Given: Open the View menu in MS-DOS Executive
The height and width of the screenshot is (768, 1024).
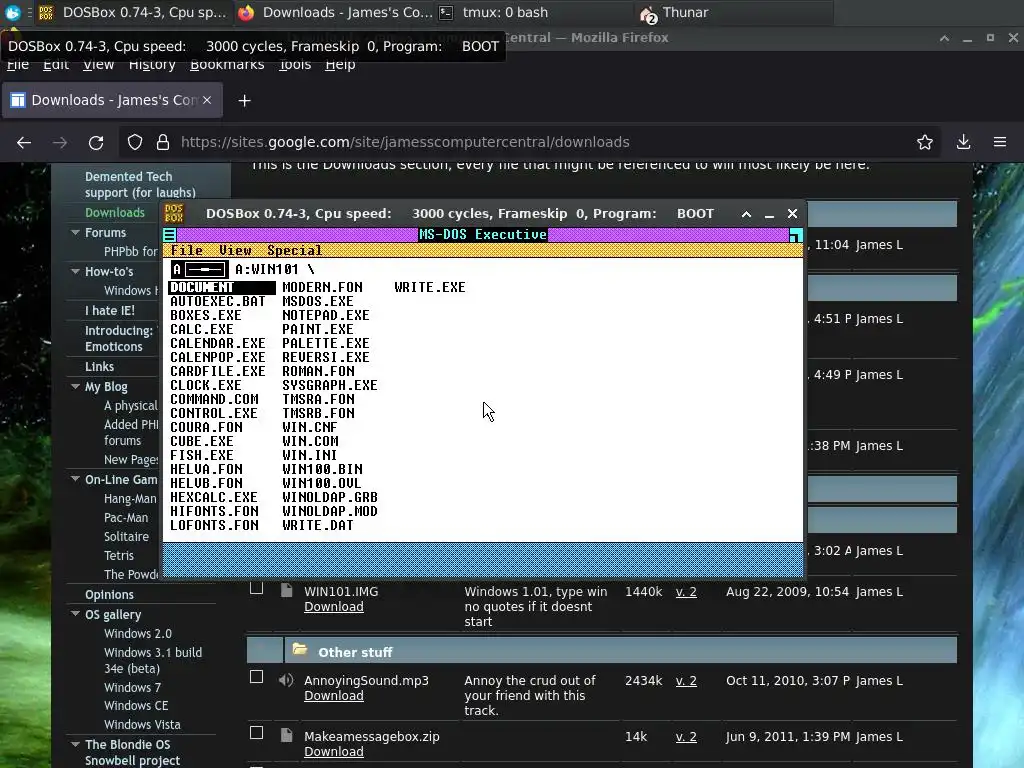Looking at the screenshot, I should 235,250.
